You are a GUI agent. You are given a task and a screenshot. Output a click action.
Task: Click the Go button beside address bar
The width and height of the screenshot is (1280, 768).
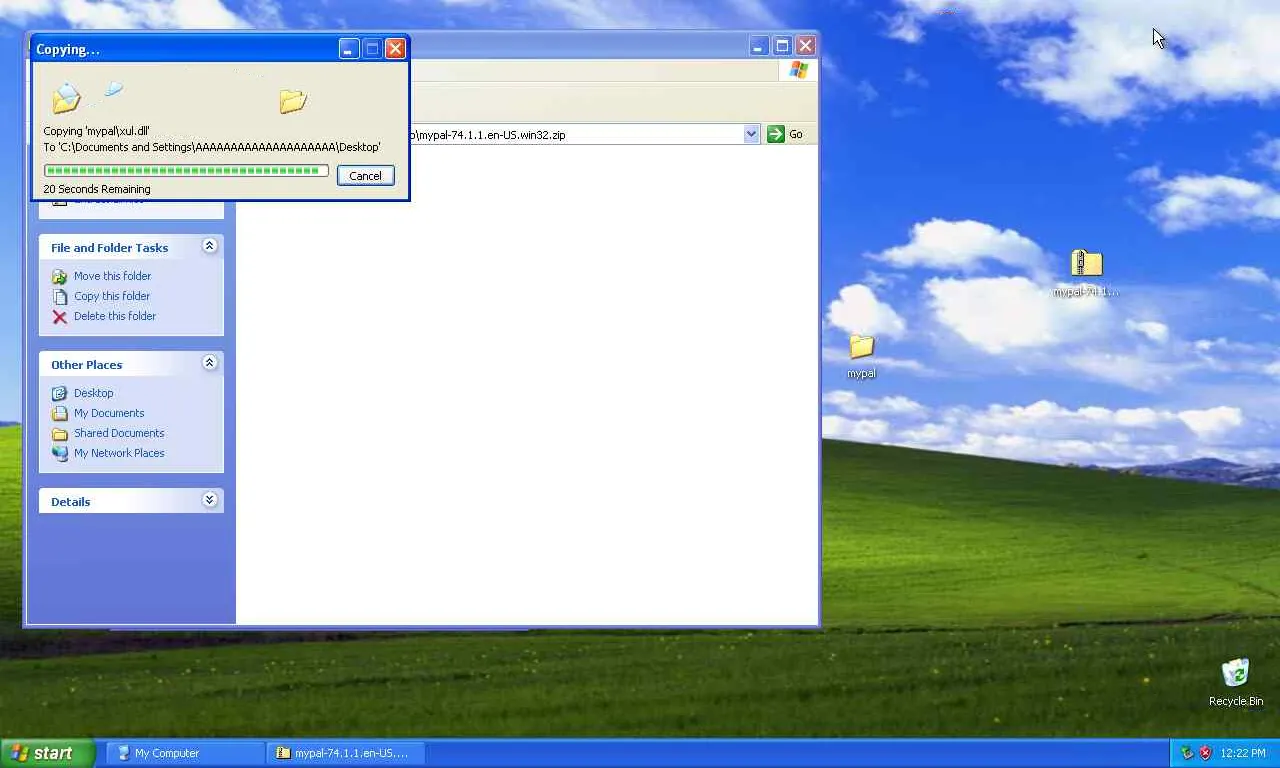785,134
